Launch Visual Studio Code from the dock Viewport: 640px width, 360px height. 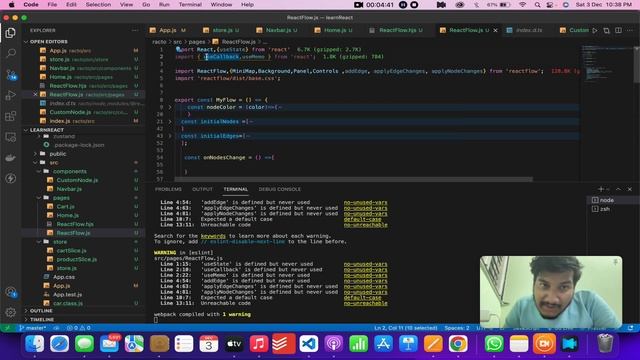click(x=309, y=344)
